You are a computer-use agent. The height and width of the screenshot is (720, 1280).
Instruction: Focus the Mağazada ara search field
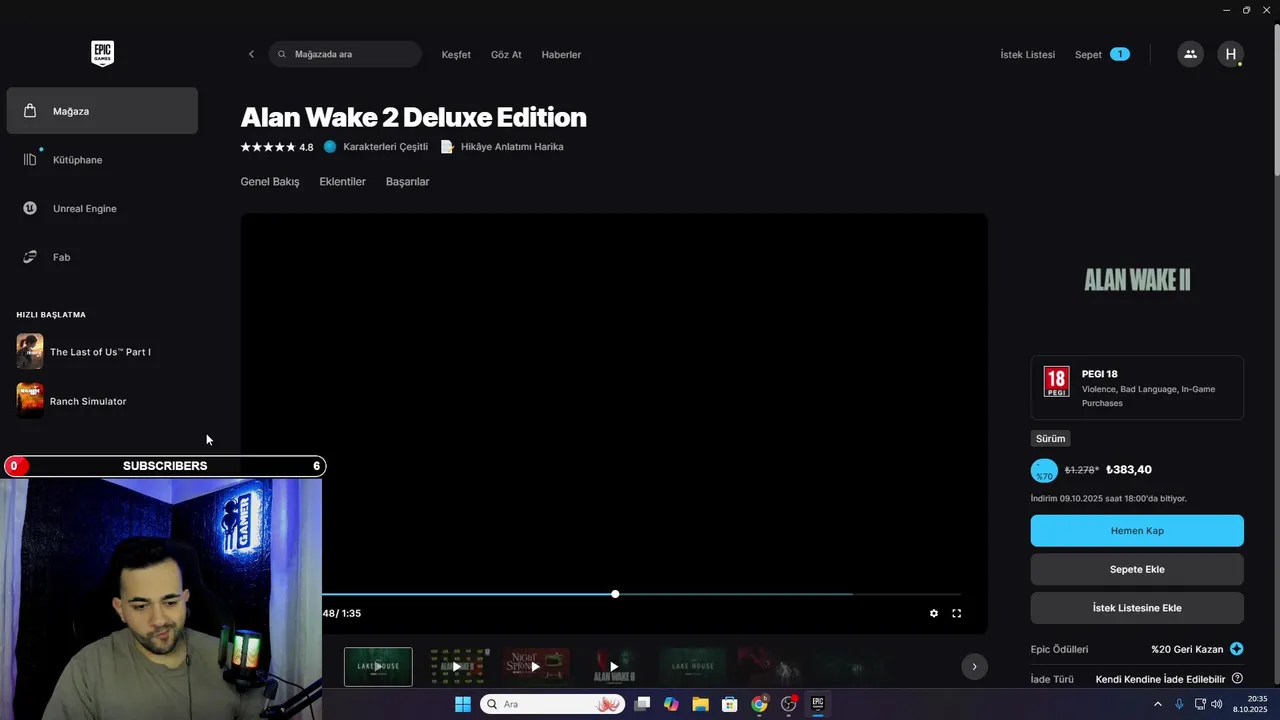[x=345, y=54]
